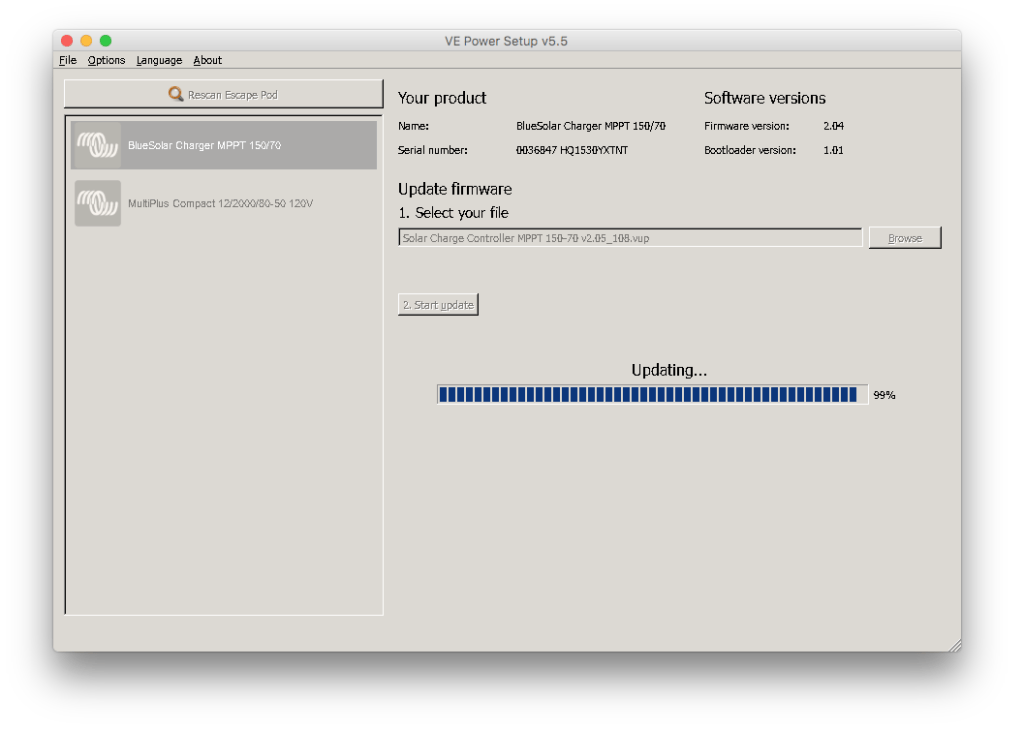Viewport: 1024px width, 729px height.
Task: Click the yellow minimize window button
Action: [x=86, y=40]
